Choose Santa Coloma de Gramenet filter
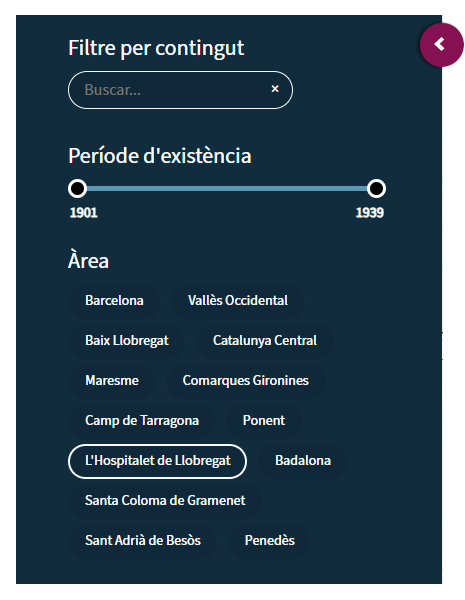The height and width of the screenshot is (600, 465). pyautogui.click(x=165, y=501)
